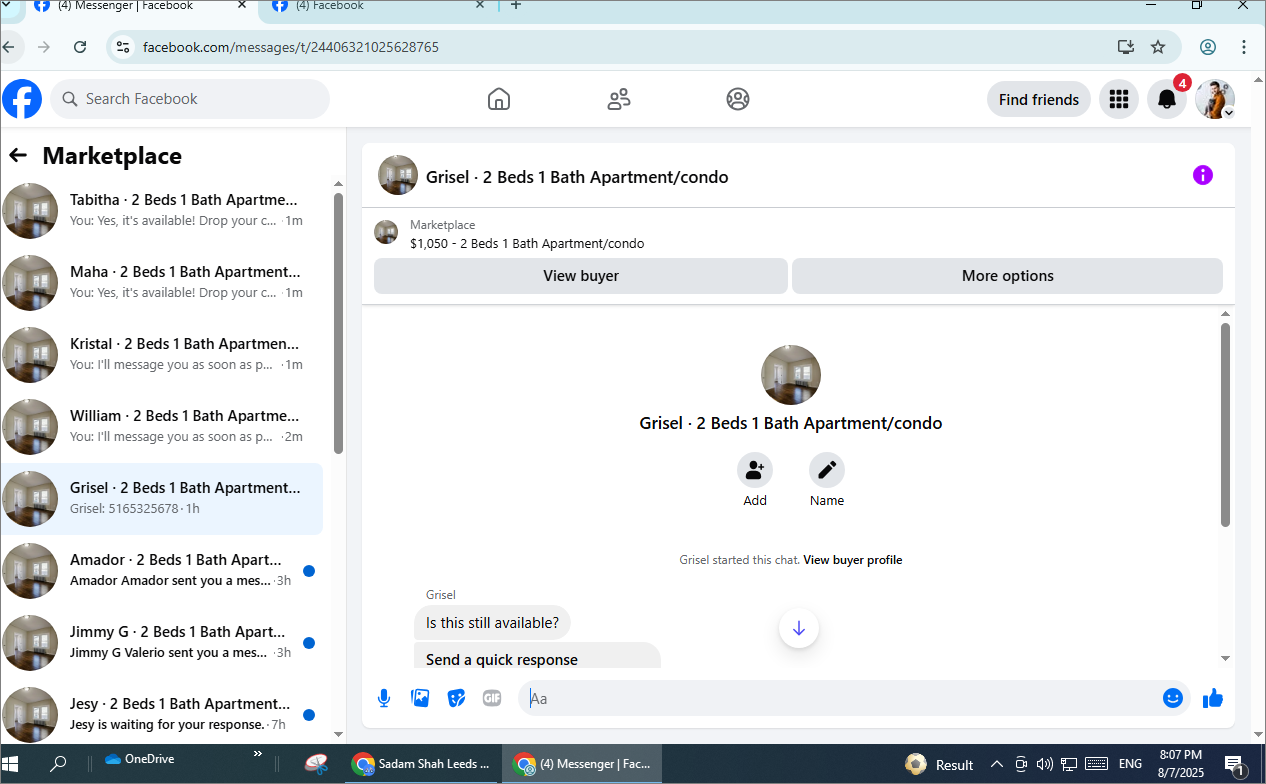Open the Groups icon in top navigation
1266x784 pixels.
(738, 99)
